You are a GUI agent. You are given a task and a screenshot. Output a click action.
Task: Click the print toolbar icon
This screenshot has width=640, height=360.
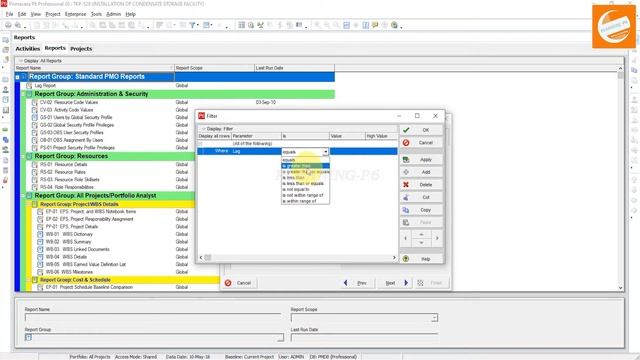(x=8, y=25)
